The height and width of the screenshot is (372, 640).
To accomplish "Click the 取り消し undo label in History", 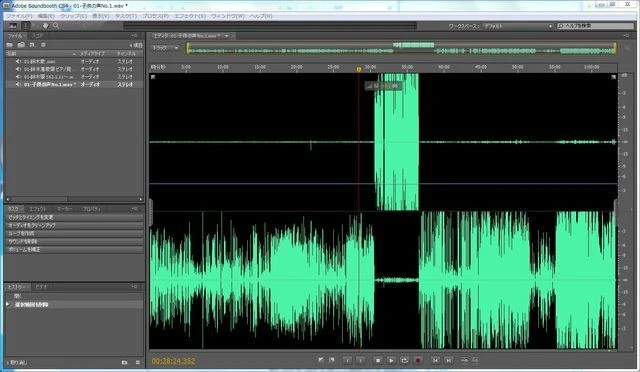I will [x=18, y=363].
